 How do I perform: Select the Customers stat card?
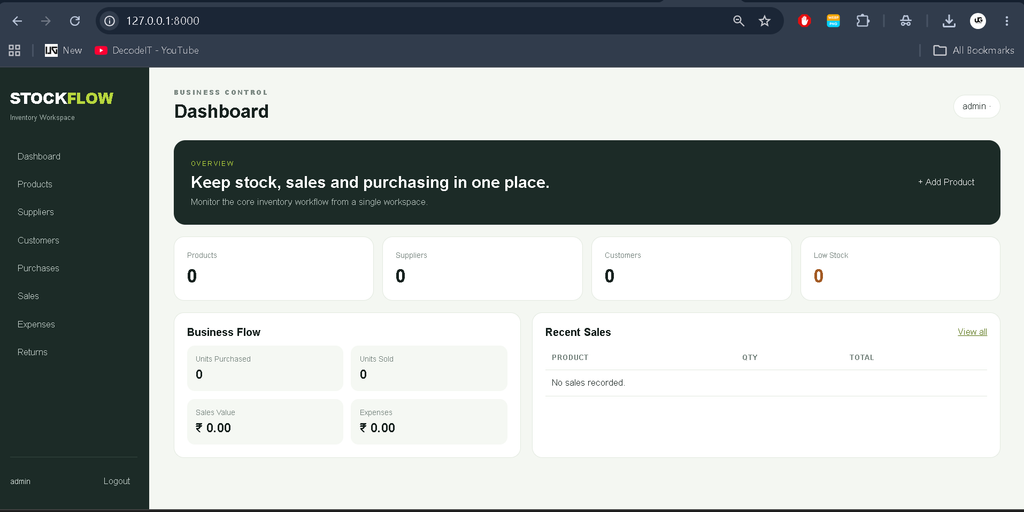coord(691,268)
